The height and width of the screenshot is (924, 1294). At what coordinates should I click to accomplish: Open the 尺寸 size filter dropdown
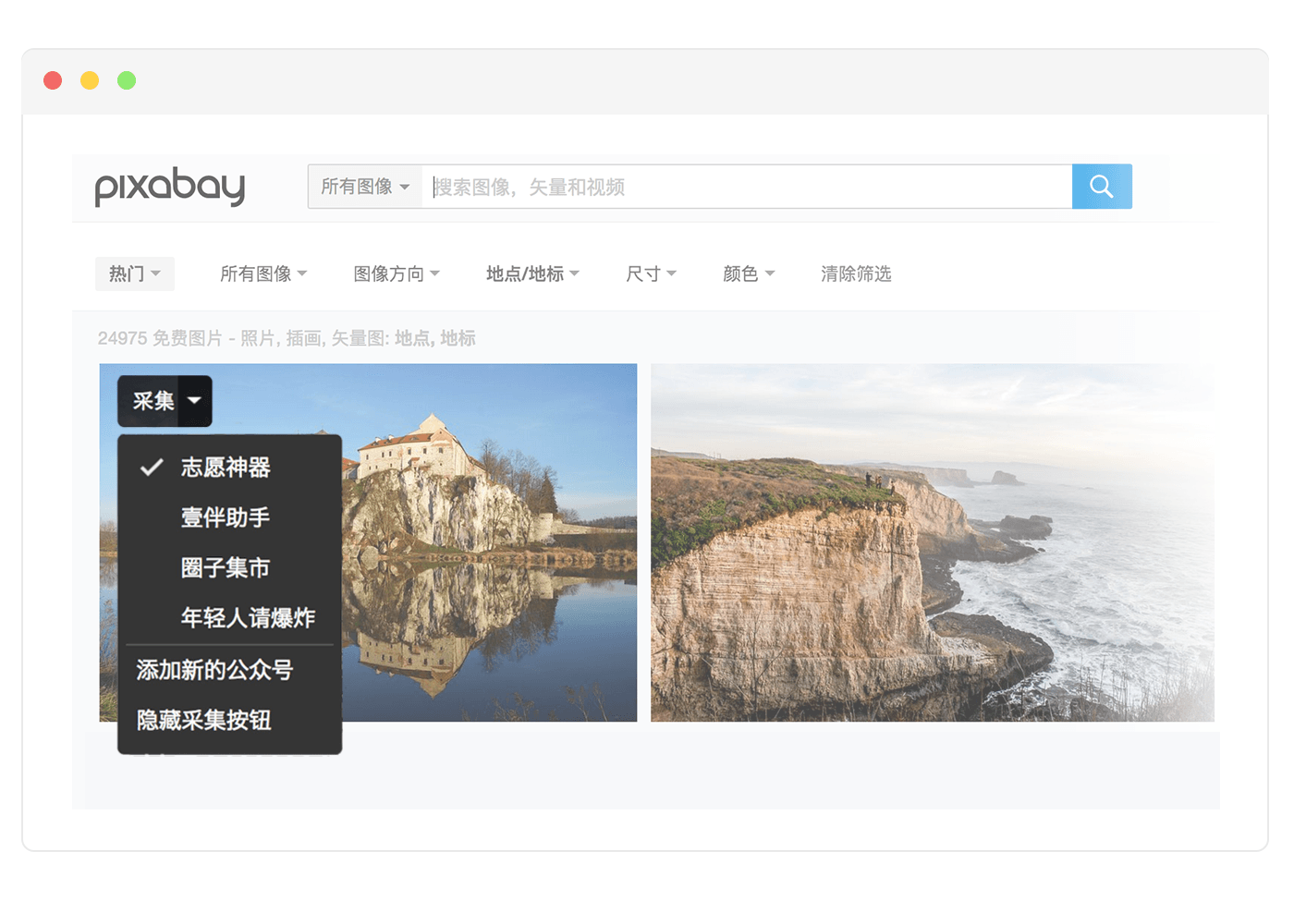point(651,274)
